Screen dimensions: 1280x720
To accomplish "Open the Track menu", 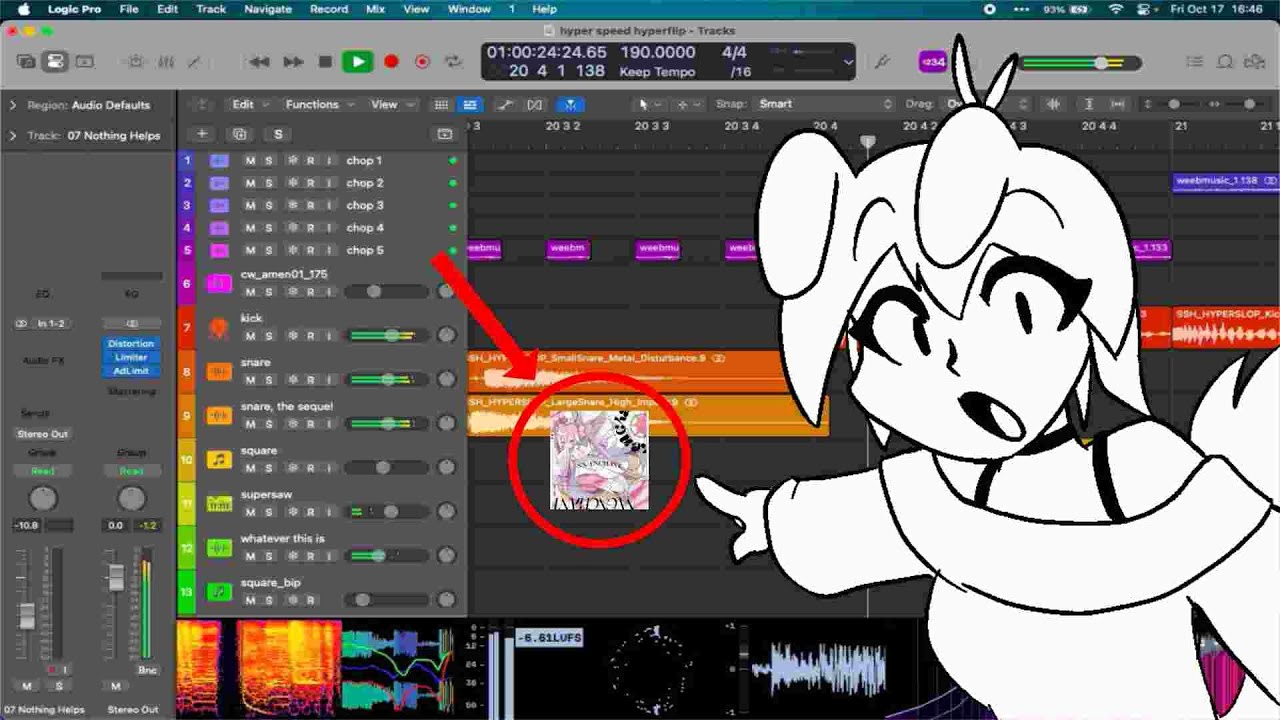I will (x=211, y=9).
